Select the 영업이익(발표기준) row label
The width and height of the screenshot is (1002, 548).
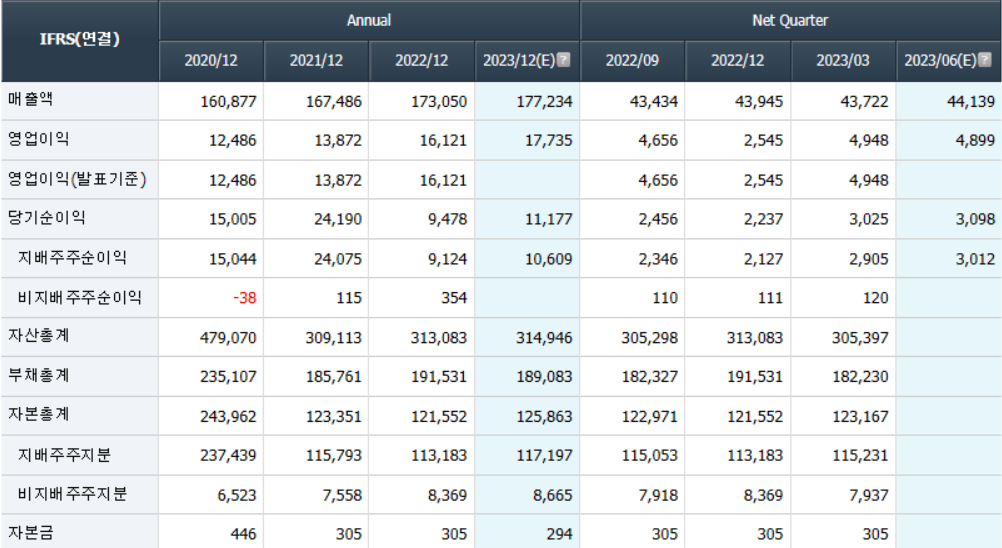(77, 179)
